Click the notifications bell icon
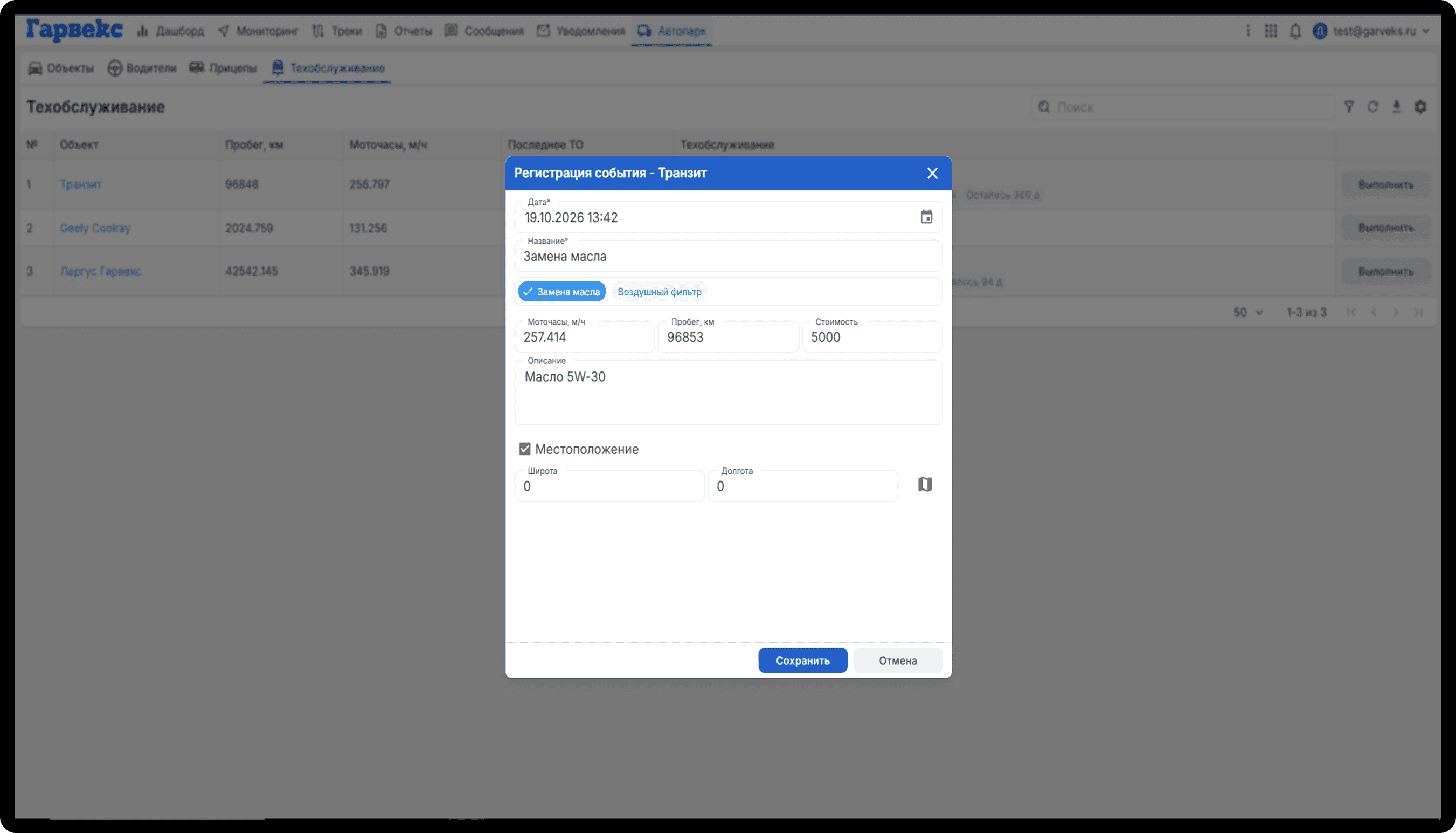The width and height of the screenshot is (1456, 833). pos(1295,31)
